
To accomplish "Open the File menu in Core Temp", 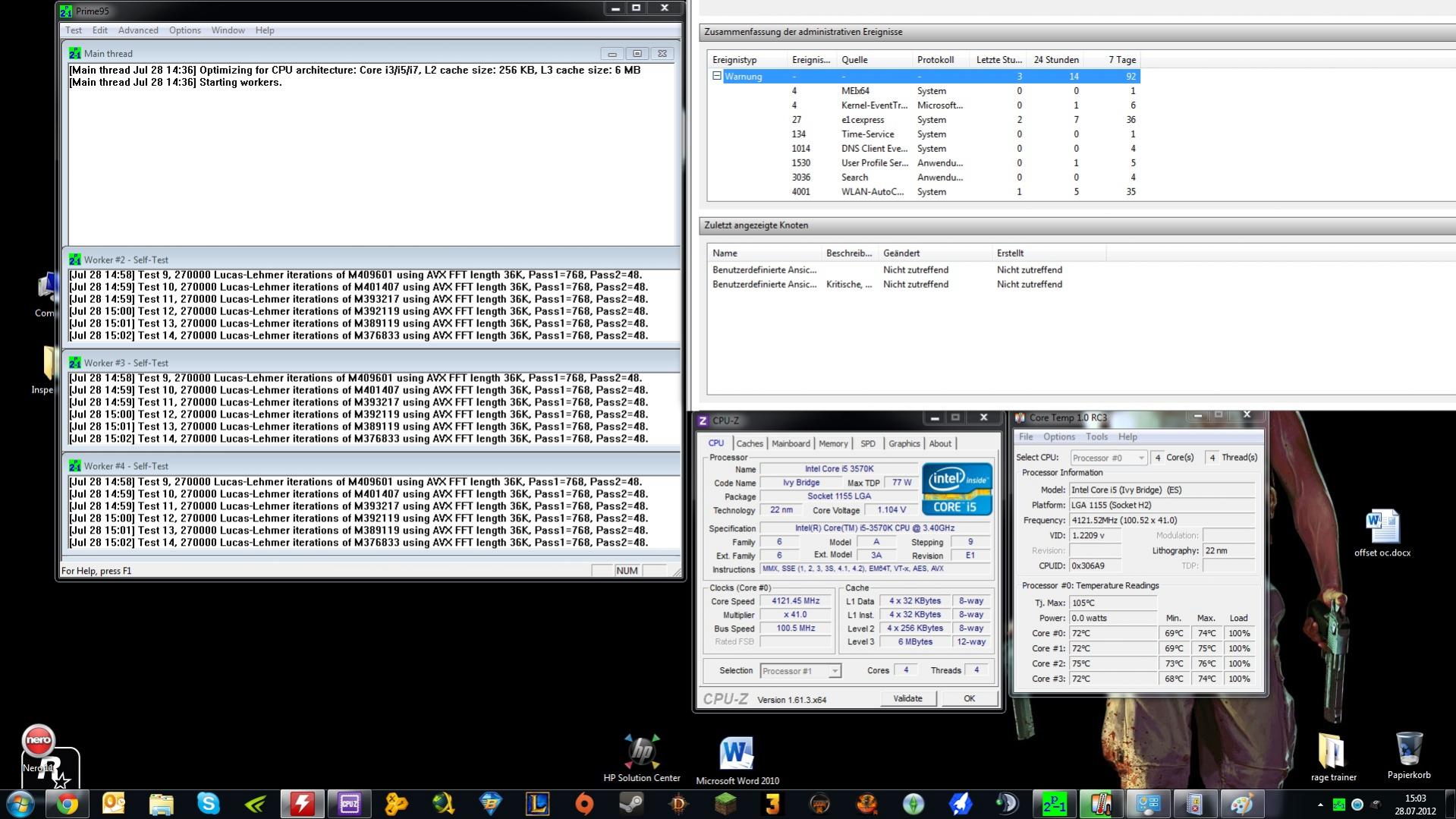I will pos(1026,437).
